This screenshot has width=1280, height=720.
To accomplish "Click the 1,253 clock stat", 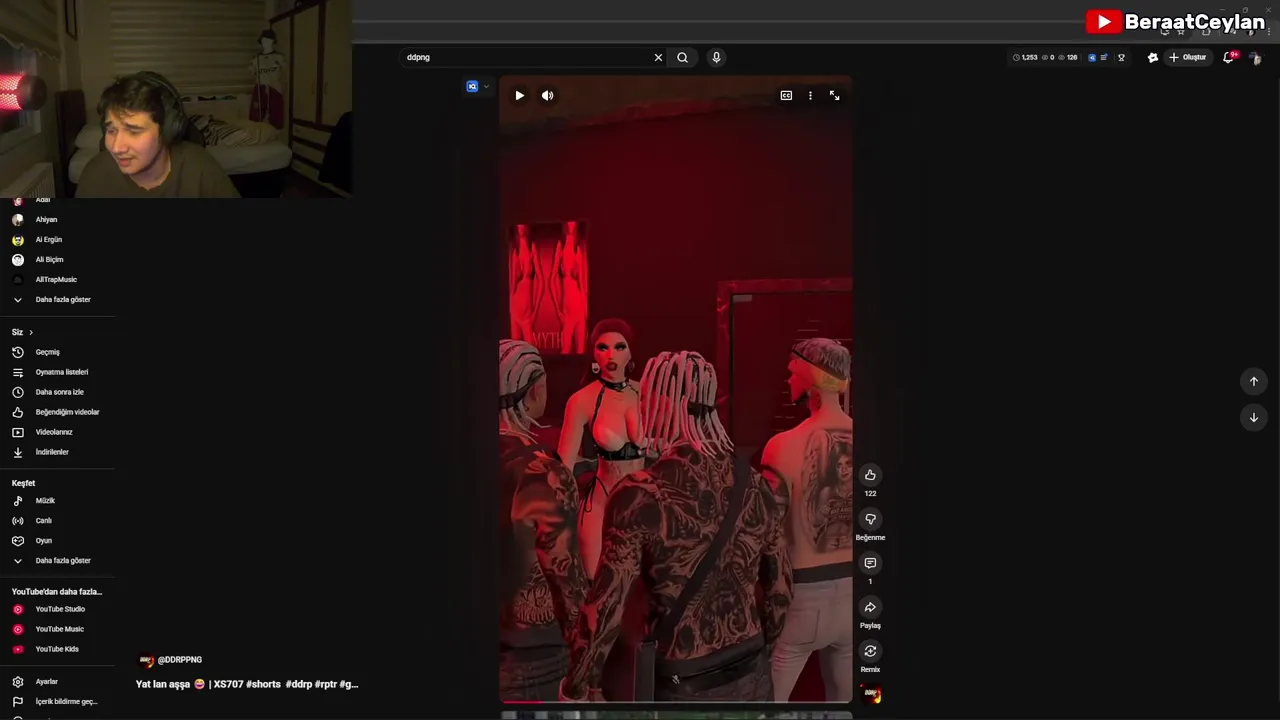I will pos(1025,57).
